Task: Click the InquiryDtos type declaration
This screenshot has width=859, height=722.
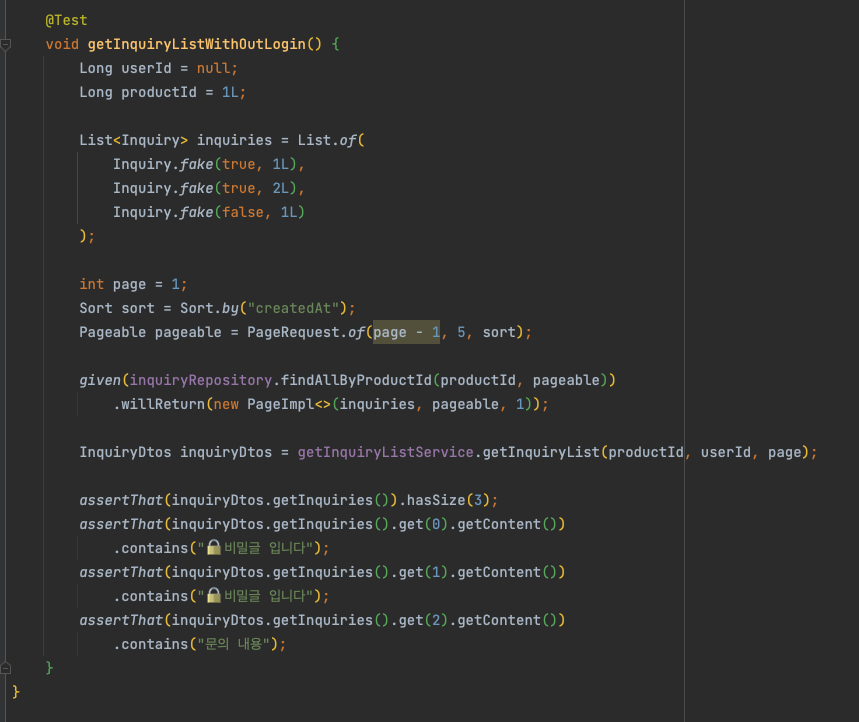Action: coord(125,452)
